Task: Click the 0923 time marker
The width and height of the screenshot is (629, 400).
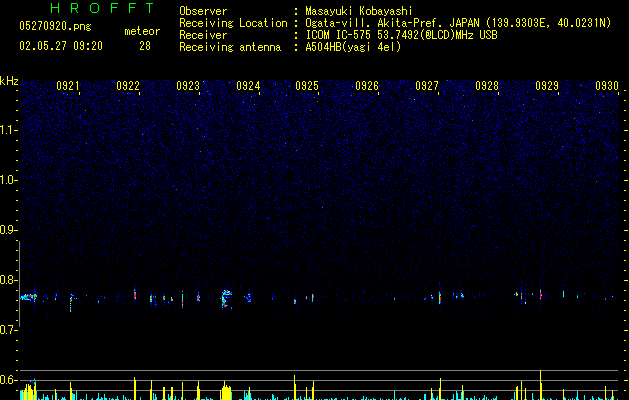Action: pyautogui.click(x=188, y=86)
